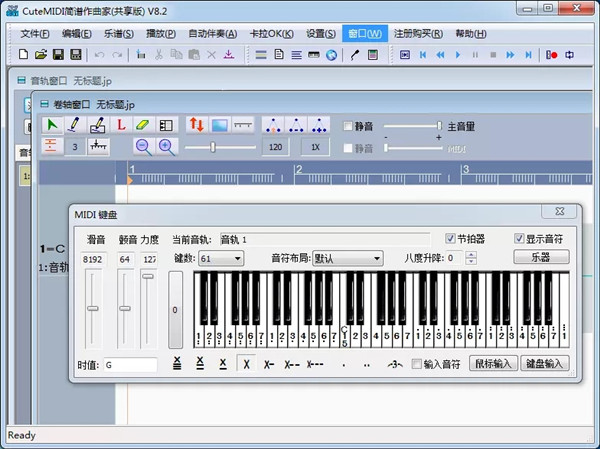Click the 1X speed button
Viewport: 600px width, 449px height.
point(315,147)
